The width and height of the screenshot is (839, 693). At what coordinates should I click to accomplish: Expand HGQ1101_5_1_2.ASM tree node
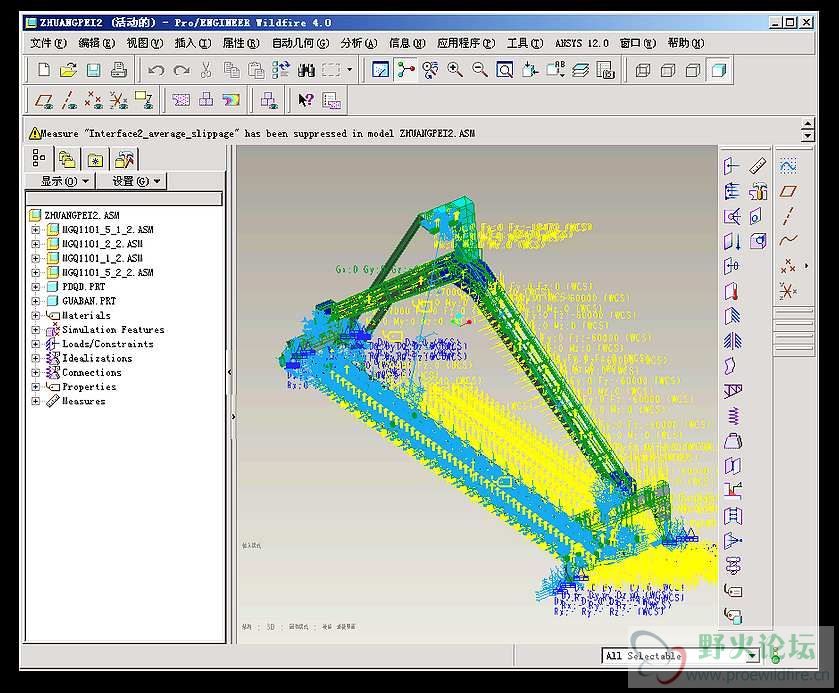tap(35, 230)
